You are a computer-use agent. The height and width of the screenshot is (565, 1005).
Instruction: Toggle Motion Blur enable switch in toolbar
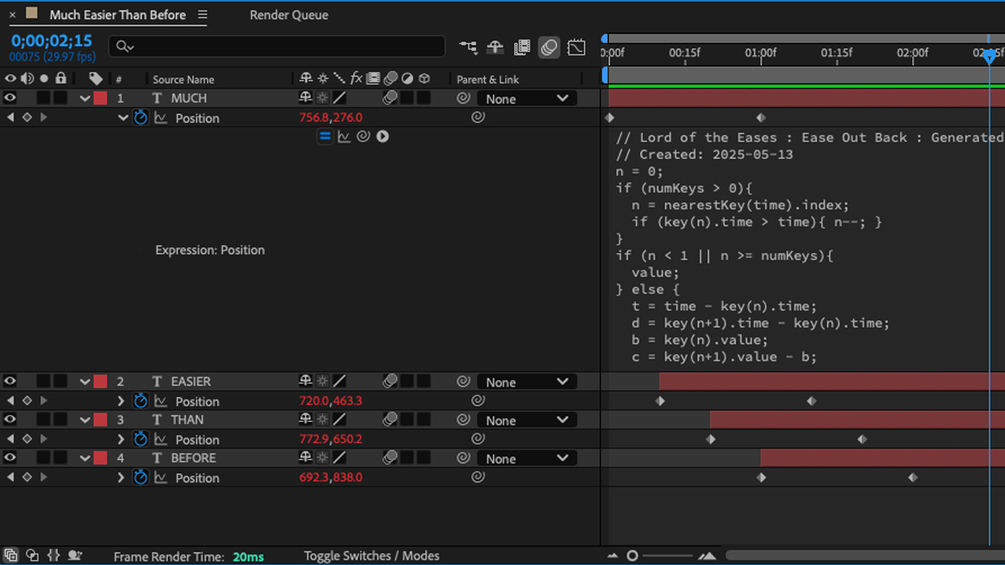coord(549,47)
